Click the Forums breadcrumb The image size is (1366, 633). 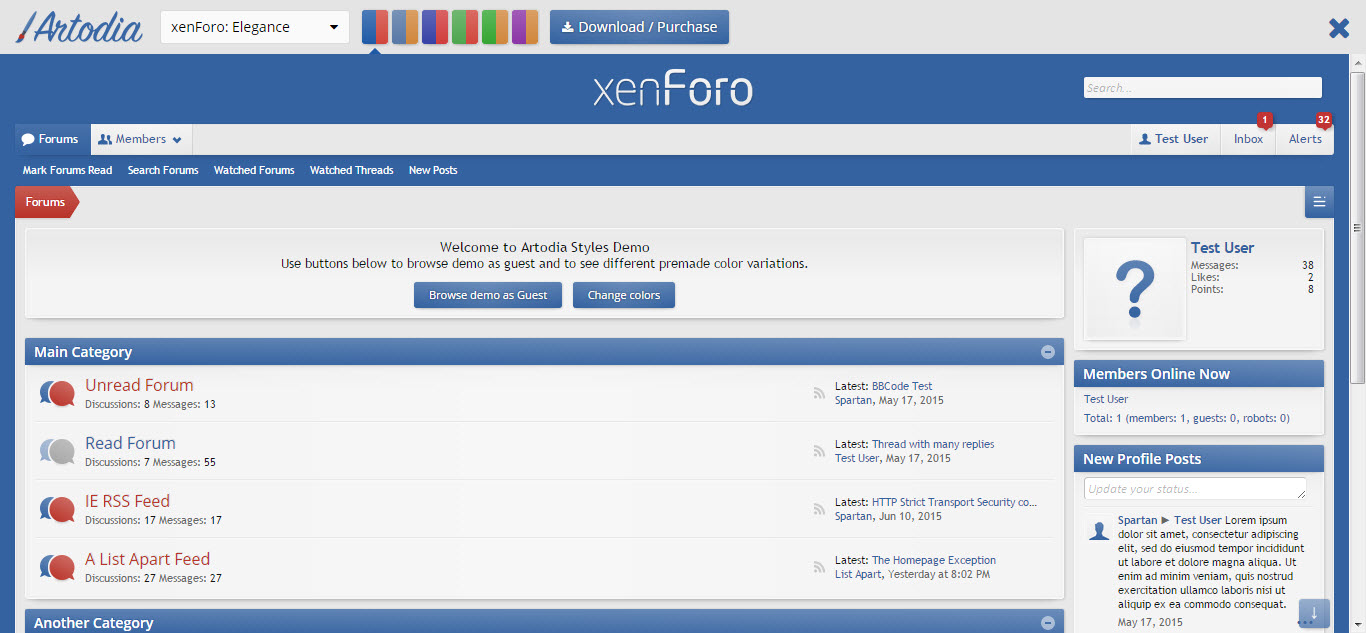(45, 202)
